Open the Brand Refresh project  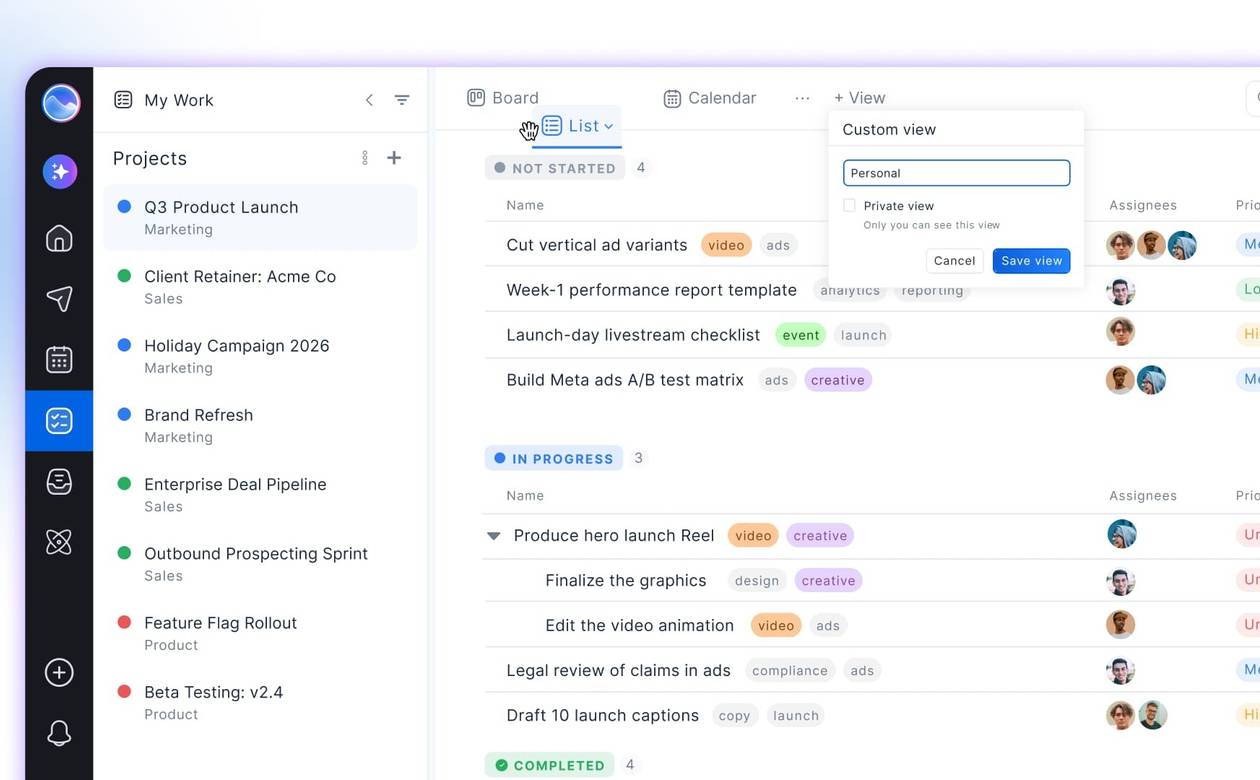pyautogui.click(x=261, y=425)
